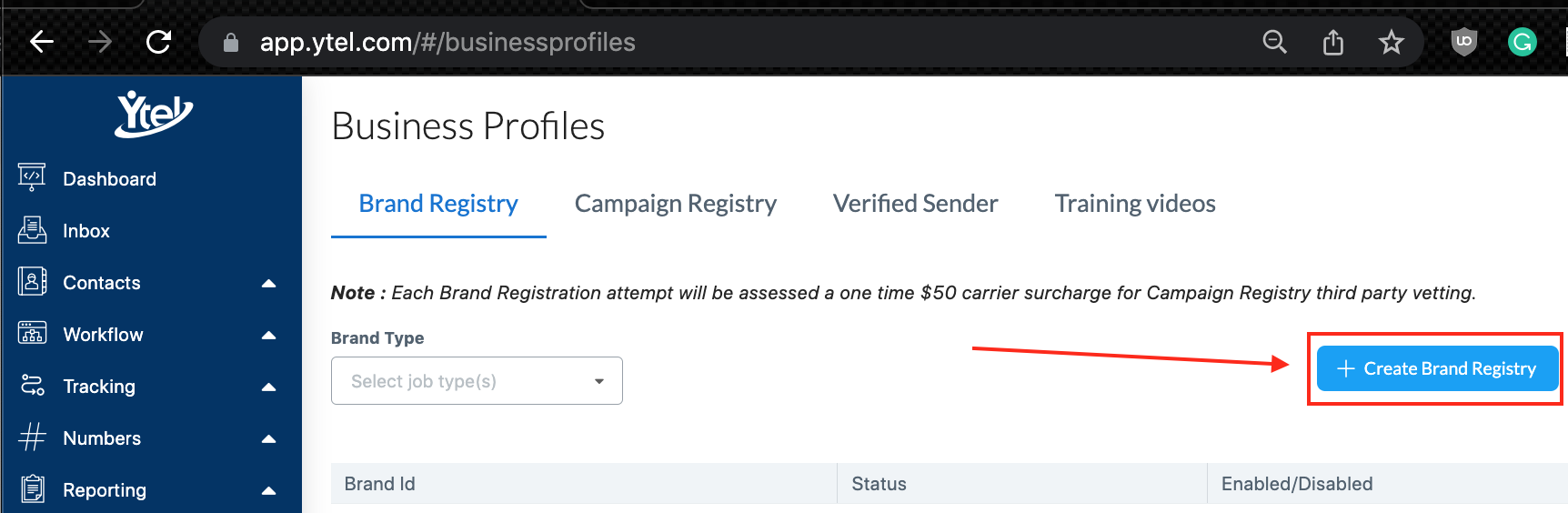Expand the Contacts menu arrow

268,283
